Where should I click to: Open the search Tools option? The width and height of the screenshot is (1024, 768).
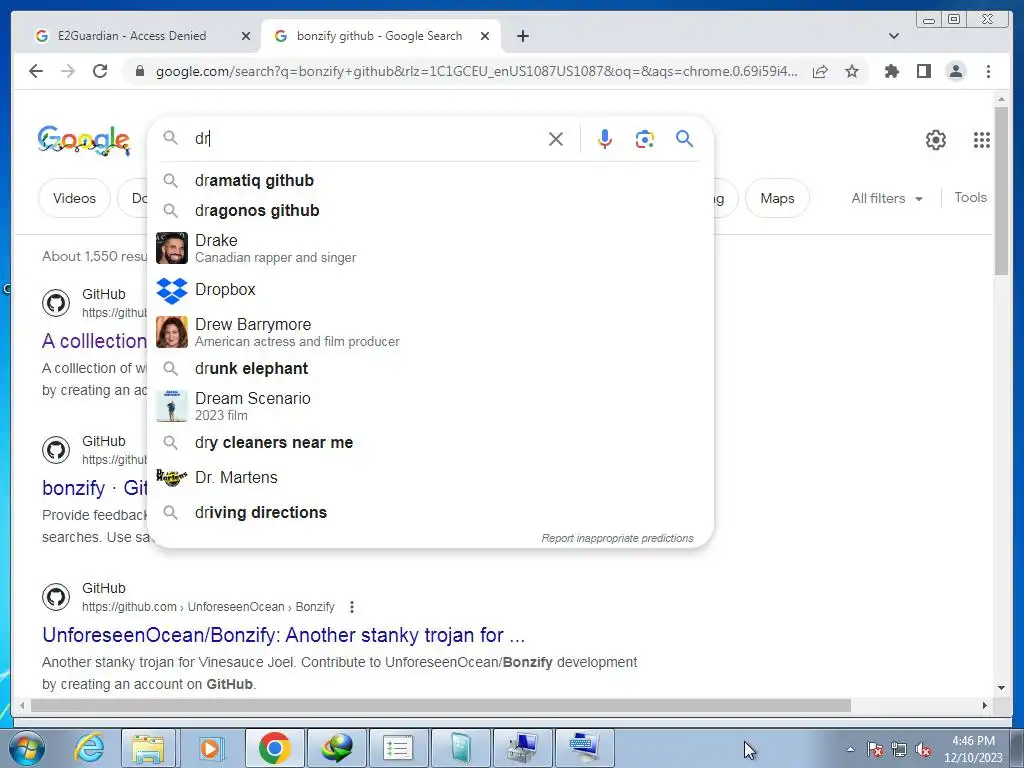coord(970,197)
